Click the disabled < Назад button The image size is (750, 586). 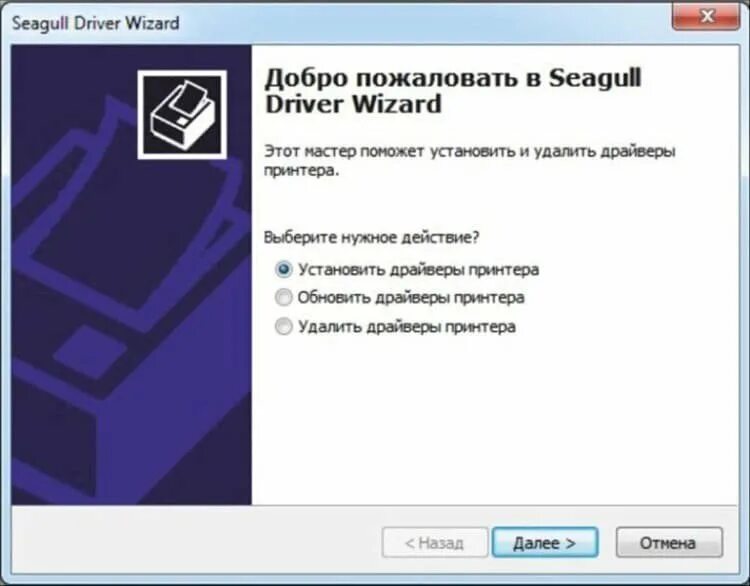(435, 542)
